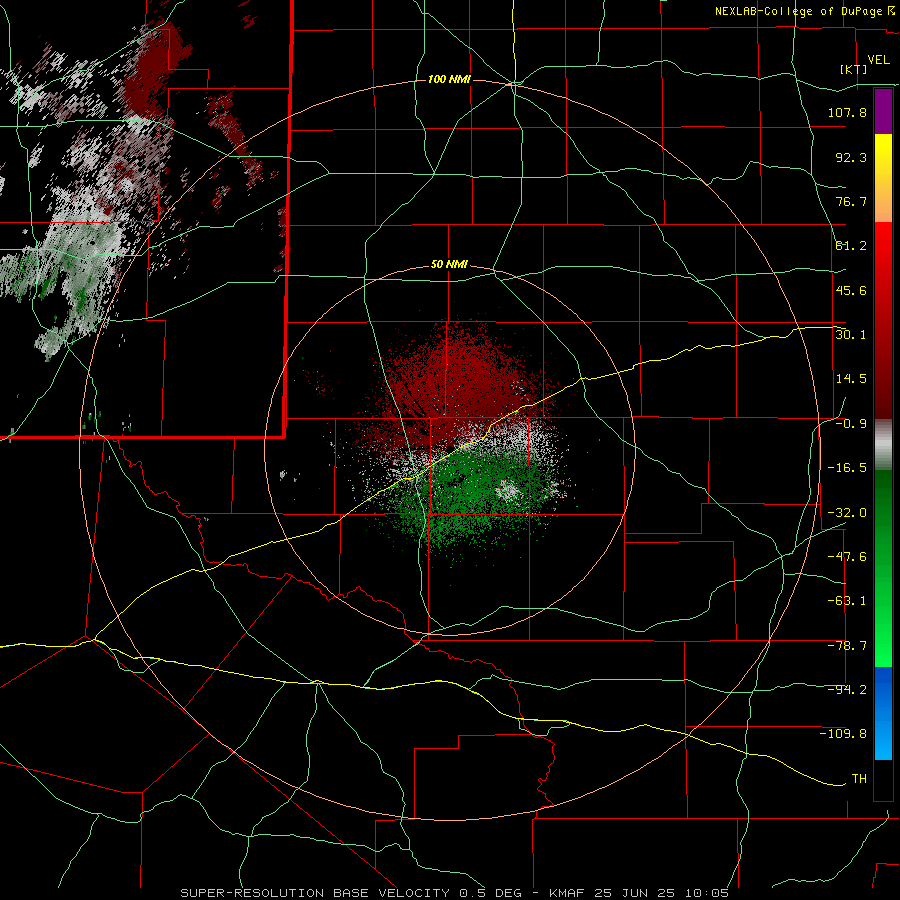The height and width of the screenshot is (900, 900).
Task: Click the 92.3 velocity scale value
Action: tap(851, 157)
